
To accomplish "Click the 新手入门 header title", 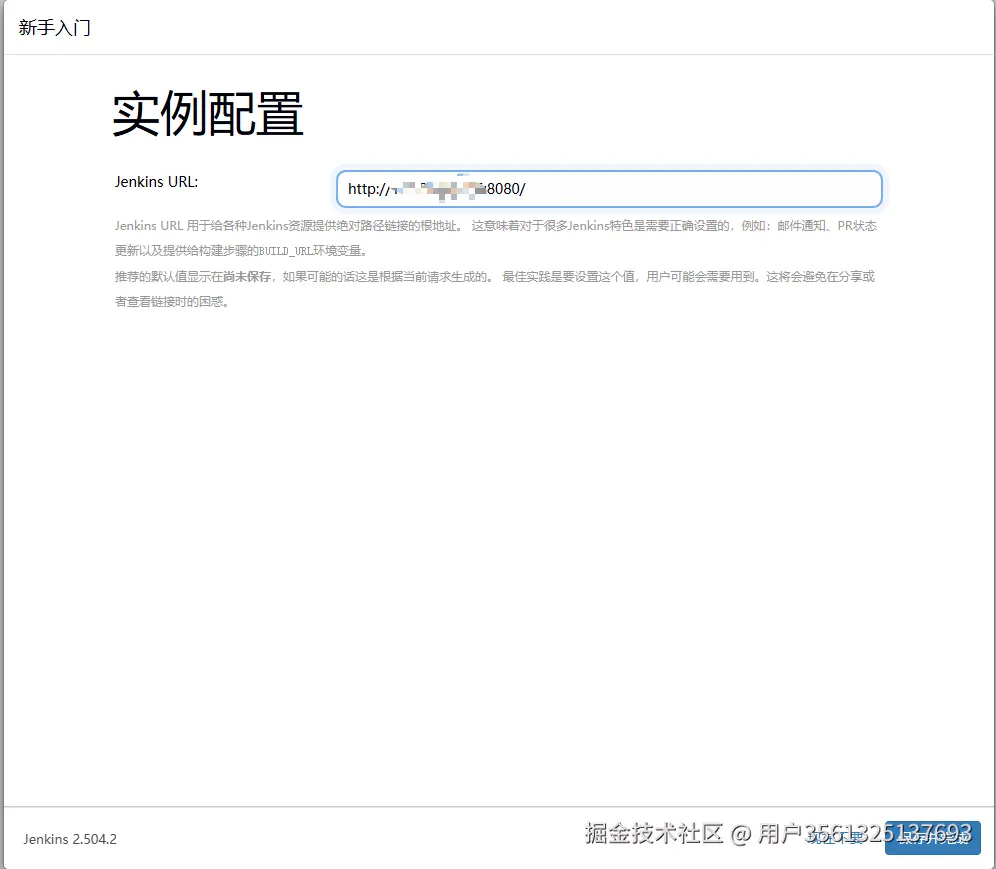I will click(x=54, y=27).
